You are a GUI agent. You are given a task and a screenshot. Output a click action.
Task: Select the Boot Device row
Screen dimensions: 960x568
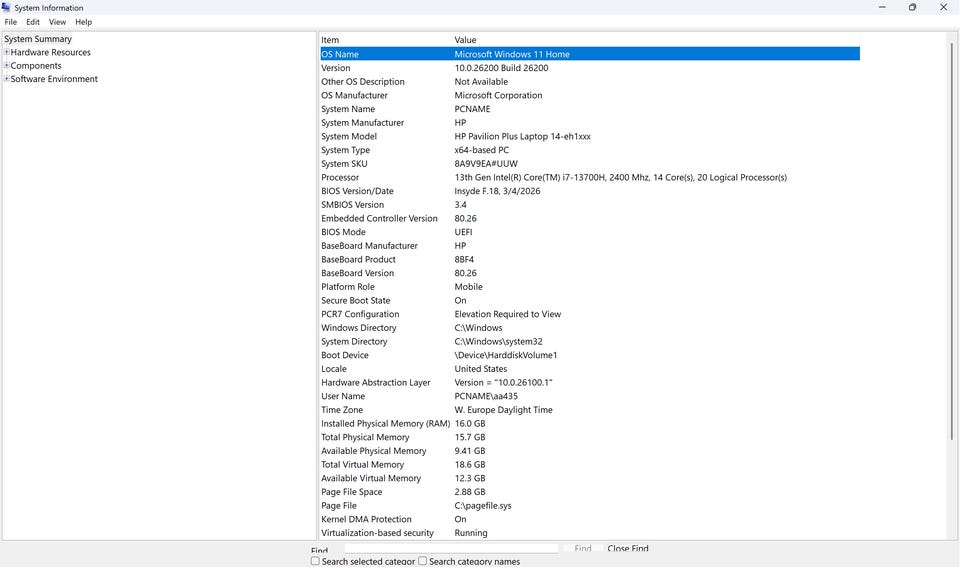coord(590,355)
